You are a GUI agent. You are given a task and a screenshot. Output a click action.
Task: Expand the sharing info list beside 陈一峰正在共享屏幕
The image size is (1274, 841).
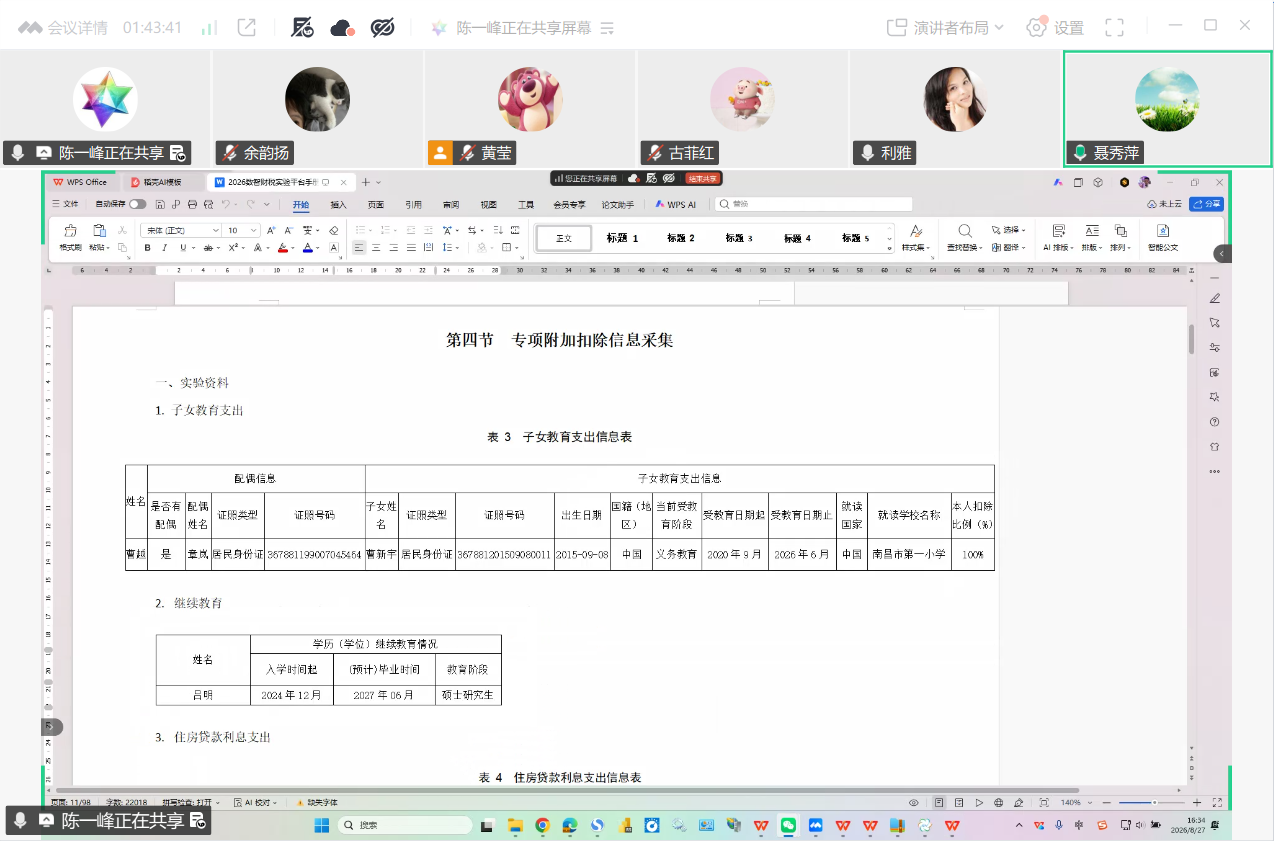[607, 28]
